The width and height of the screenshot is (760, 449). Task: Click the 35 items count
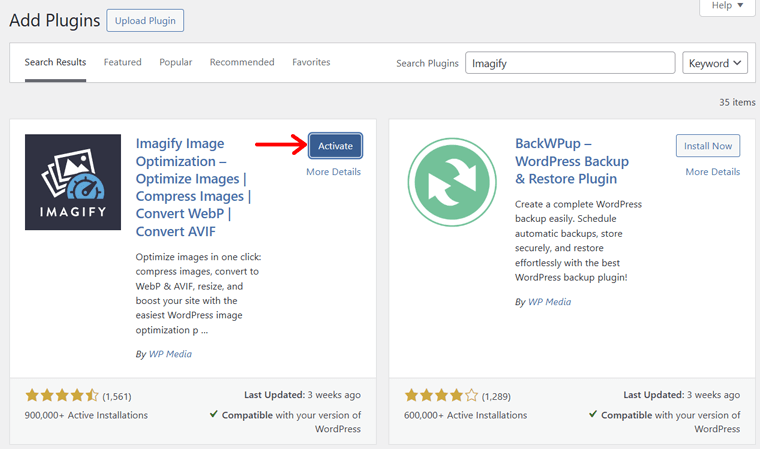point(737,102)
